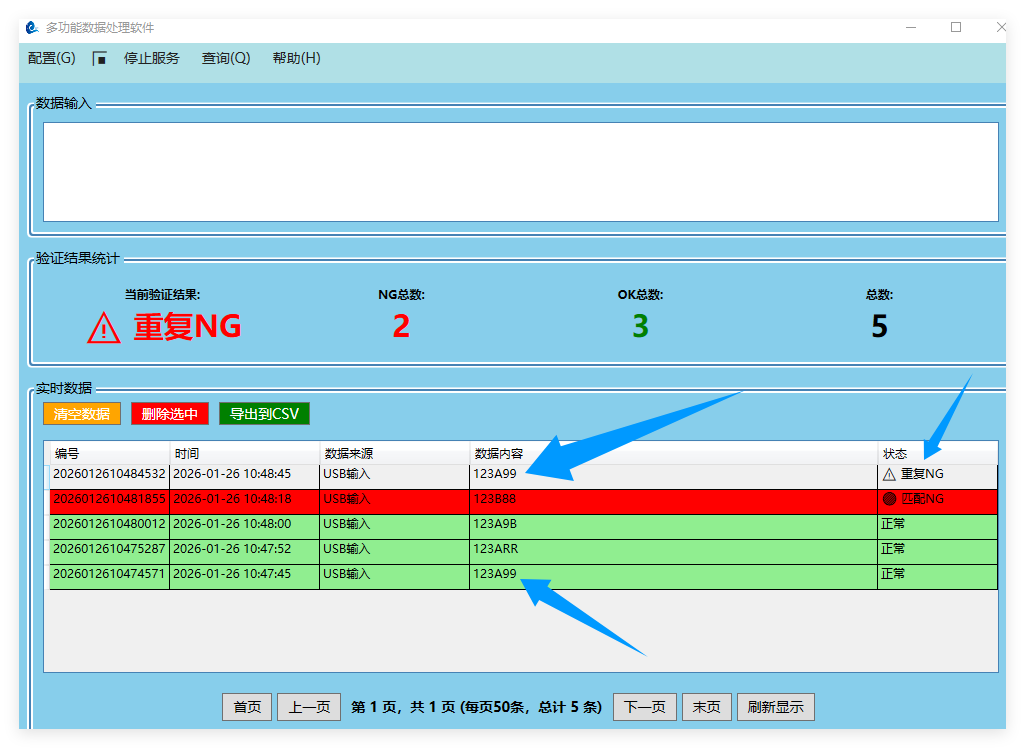
Task: Click the stop service square icon
Action: [x=99, y=59]
